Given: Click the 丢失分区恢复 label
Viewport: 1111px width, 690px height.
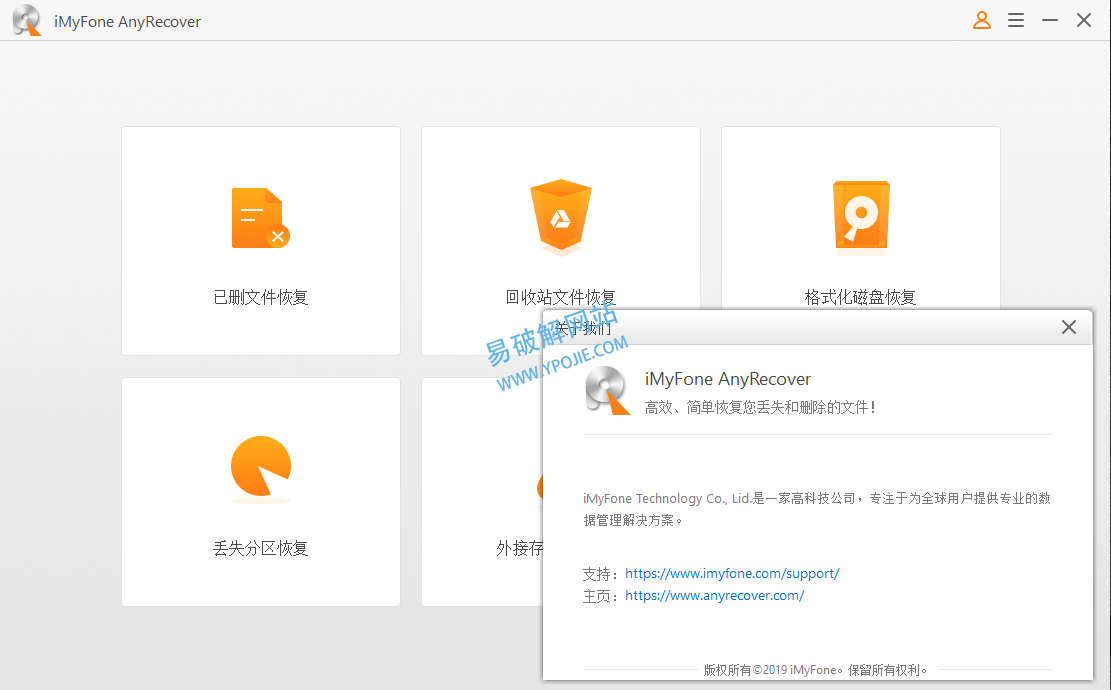Looking at the screenshot, I should pos(260,548).
